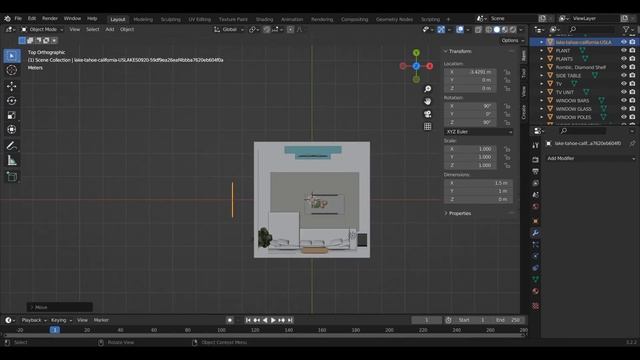Hide the SIDE TABLE object eye icon
640x360 pixels.
[624, 75]
